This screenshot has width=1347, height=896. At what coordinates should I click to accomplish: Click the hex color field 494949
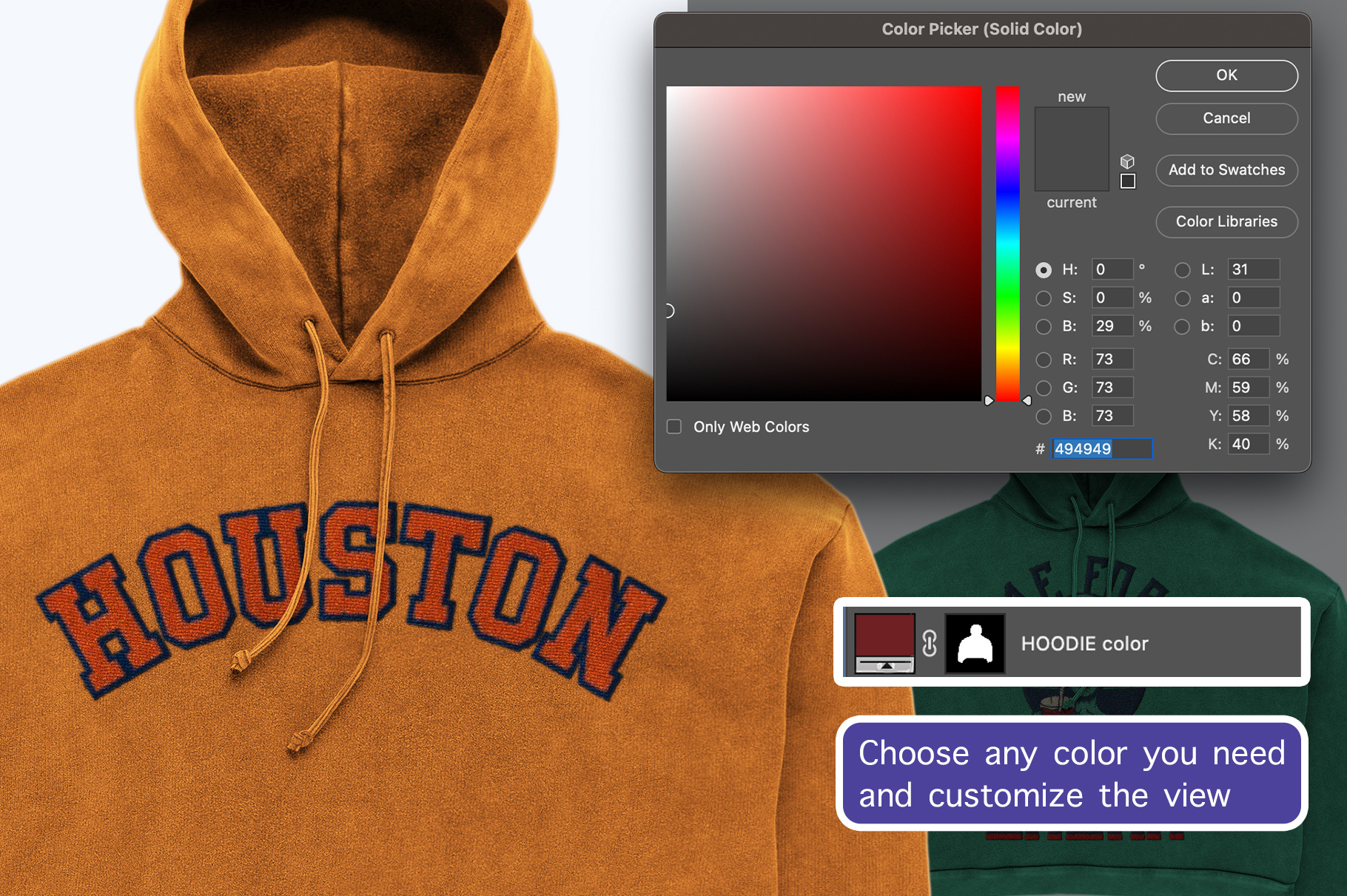[x=1101, y=448]
